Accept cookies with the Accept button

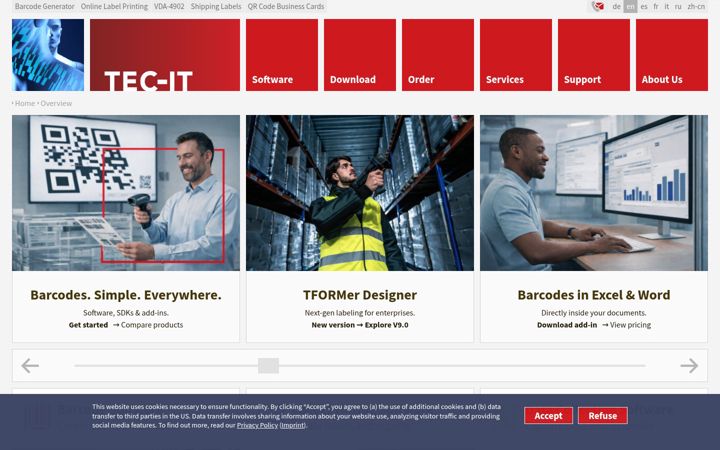point(548,416)
